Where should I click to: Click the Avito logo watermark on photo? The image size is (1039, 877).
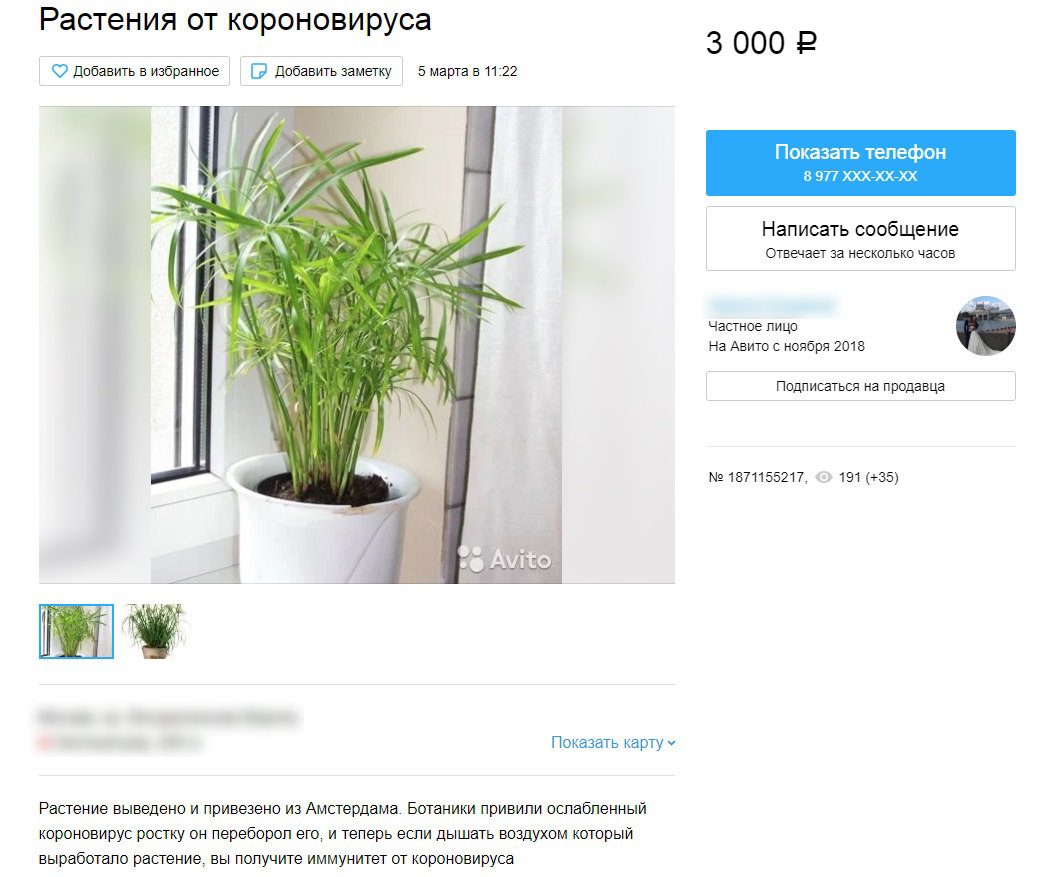504,559
